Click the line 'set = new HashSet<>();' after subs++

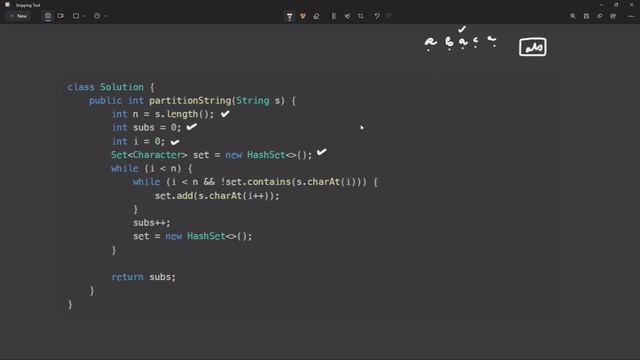pyautogui.click(x=193, y=236)
